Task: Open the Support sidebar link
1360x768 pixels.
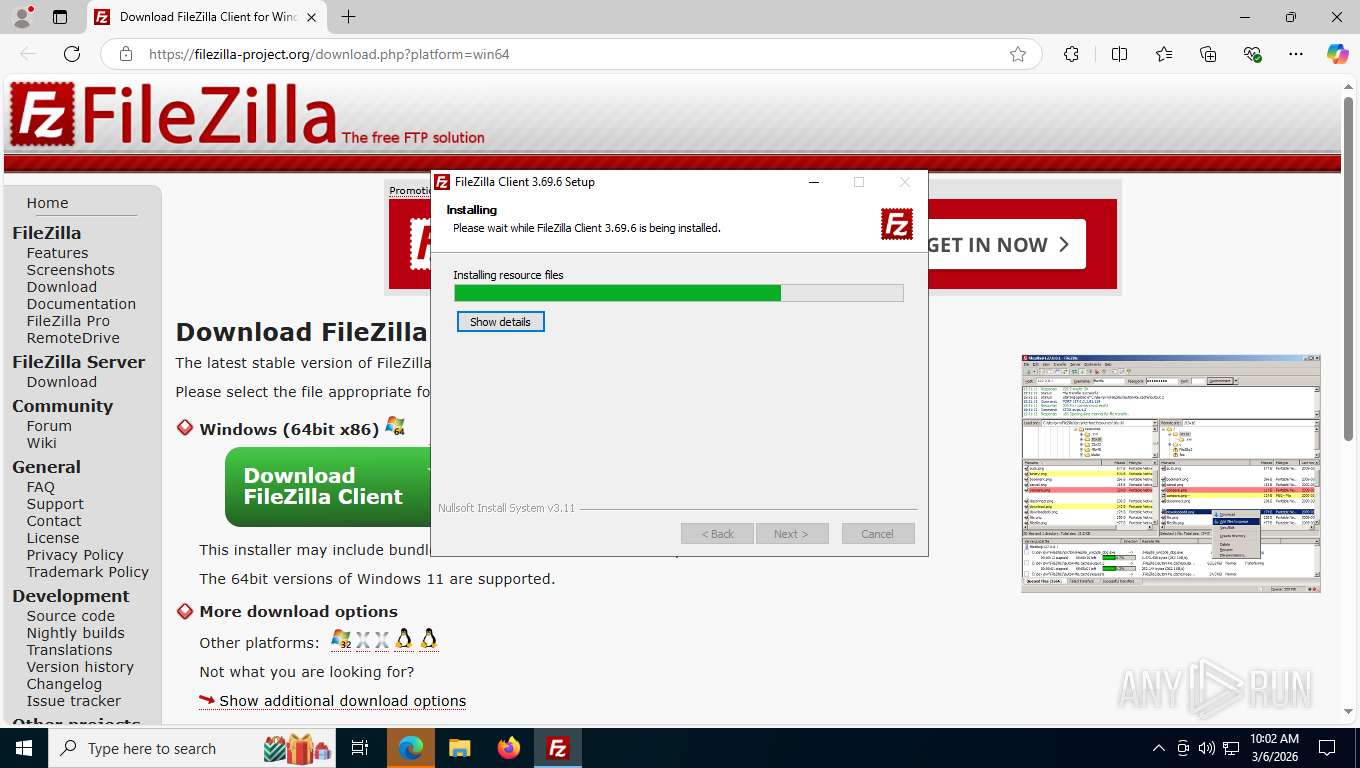Action: tap(55, 504)
